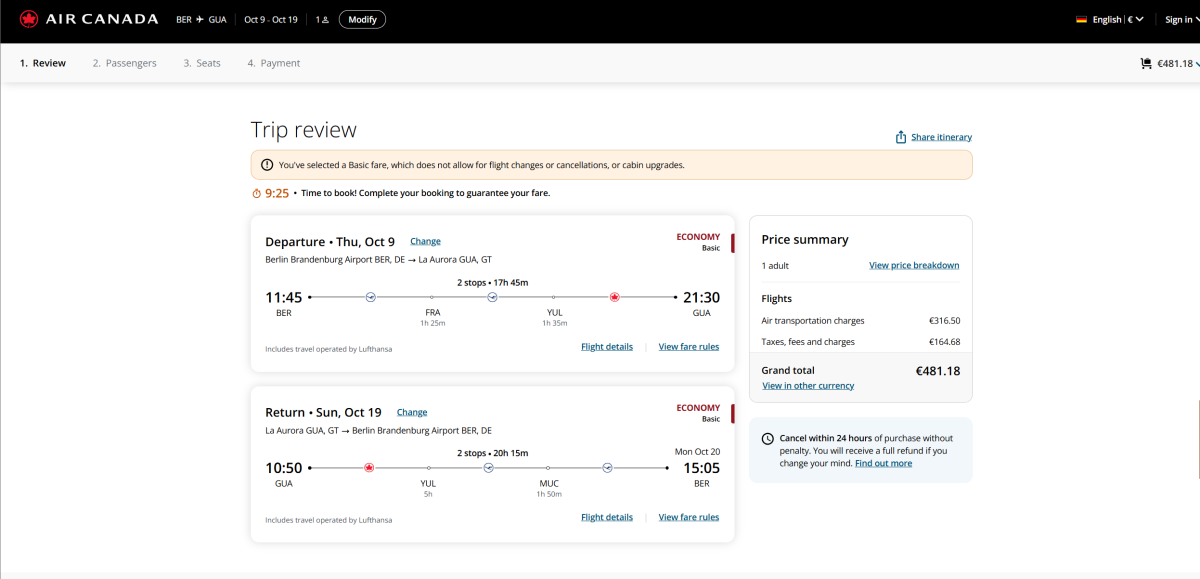
Task: Click the Air Canada maple leaf logo
Action: [28, 19]
